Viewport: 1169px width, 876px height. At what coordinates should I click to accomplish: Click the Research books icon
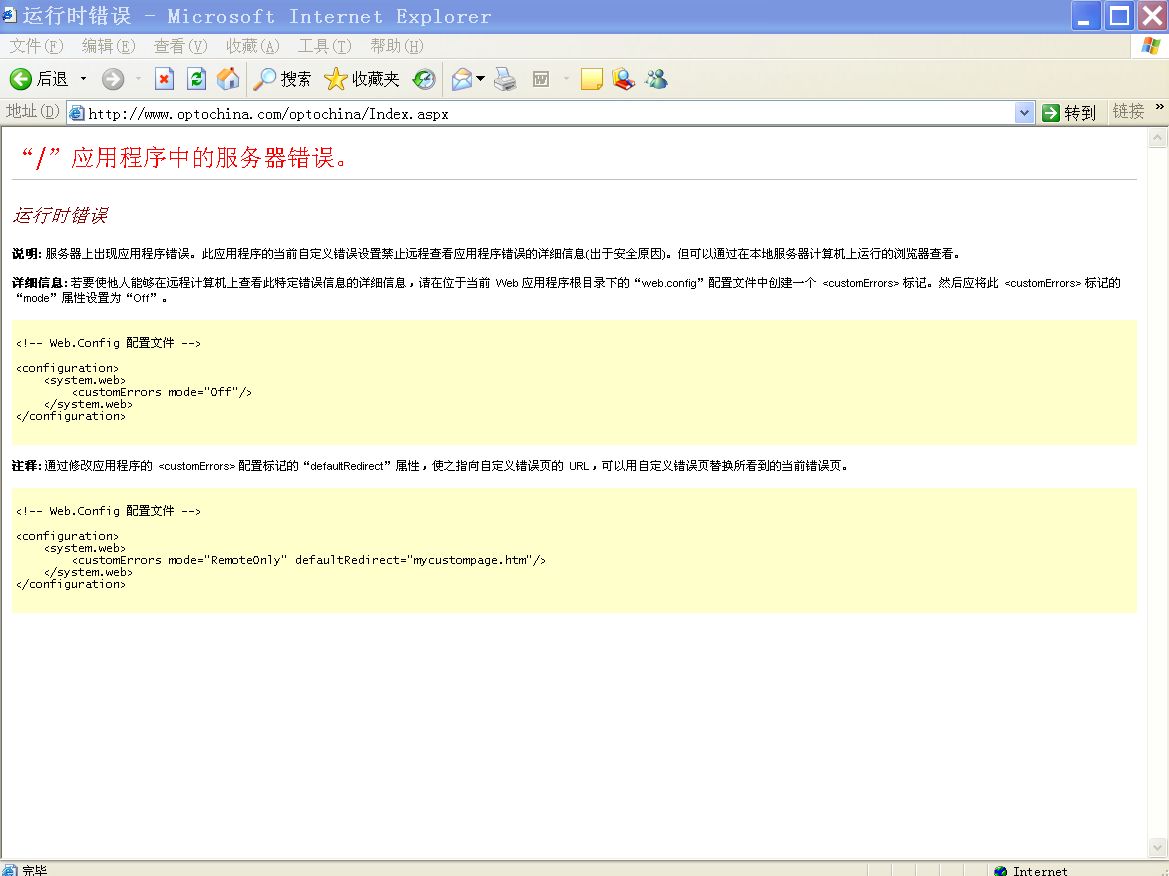[x=623, y=78]
